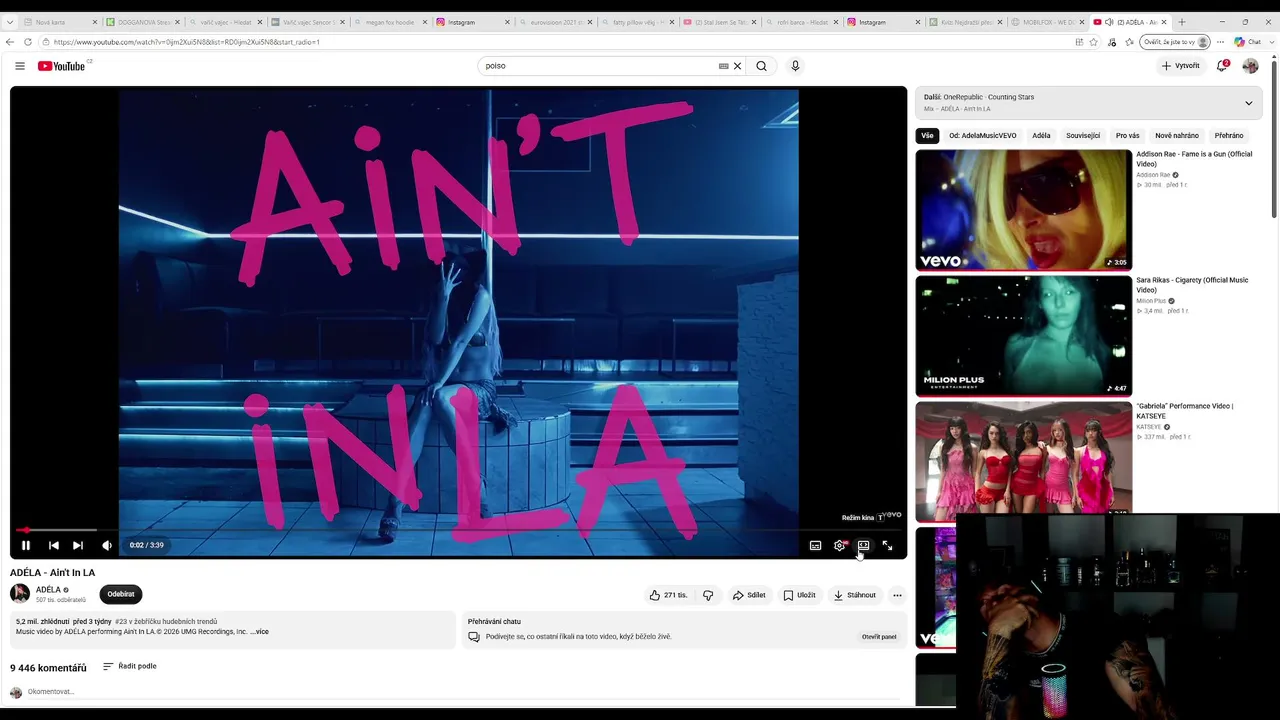Viewport: 1280px width, 720px height.
Task: Open the browser tab list dropdown arrow
Action: (x=9, y=22)
